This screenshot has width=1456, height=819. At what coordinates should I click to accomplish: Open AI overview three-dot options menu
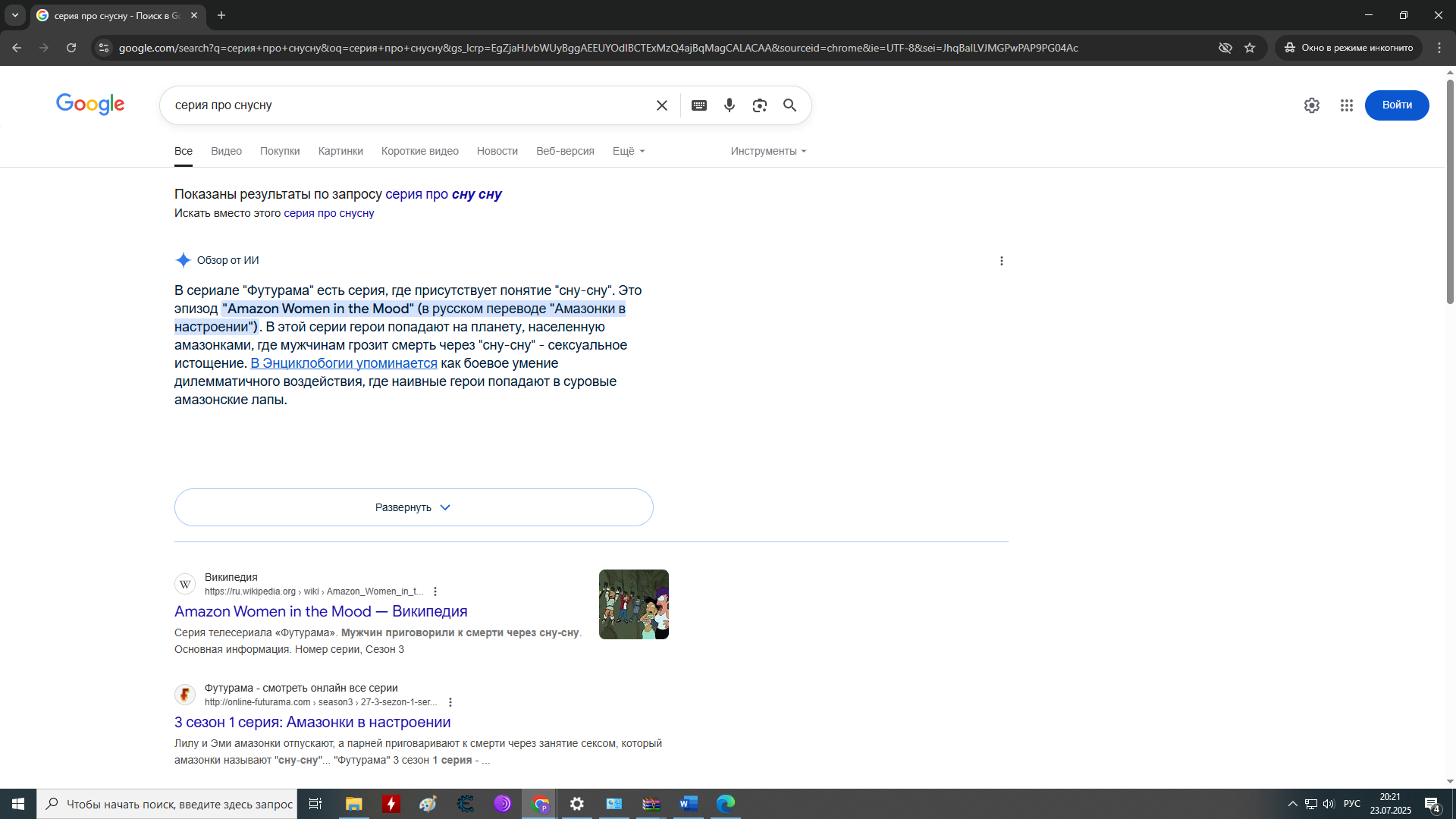1002,261
